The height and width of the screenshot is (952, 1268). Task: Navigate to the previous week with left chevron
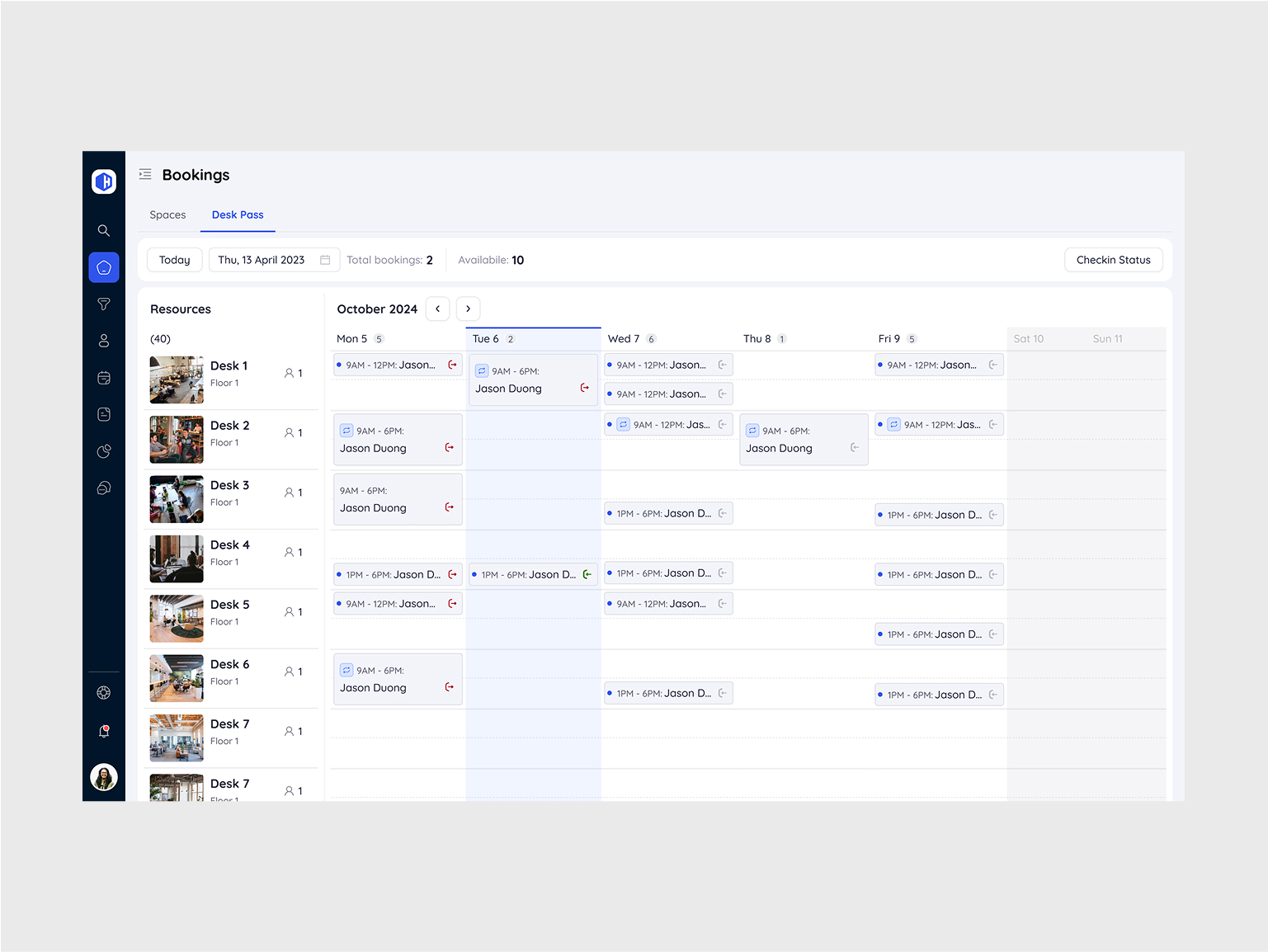[437, 309]
